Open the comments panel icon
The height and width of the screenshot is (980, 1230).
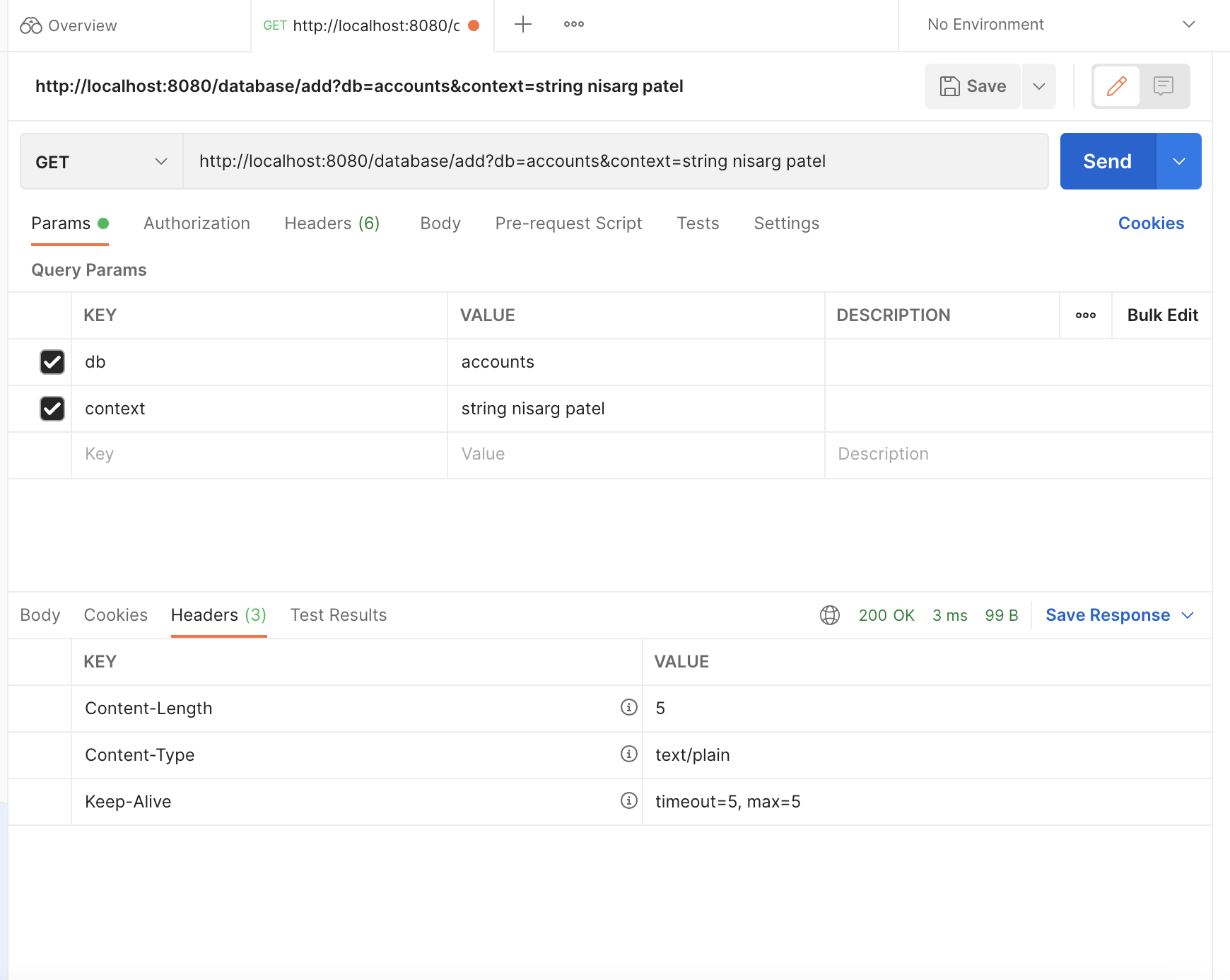(1163, 86)
